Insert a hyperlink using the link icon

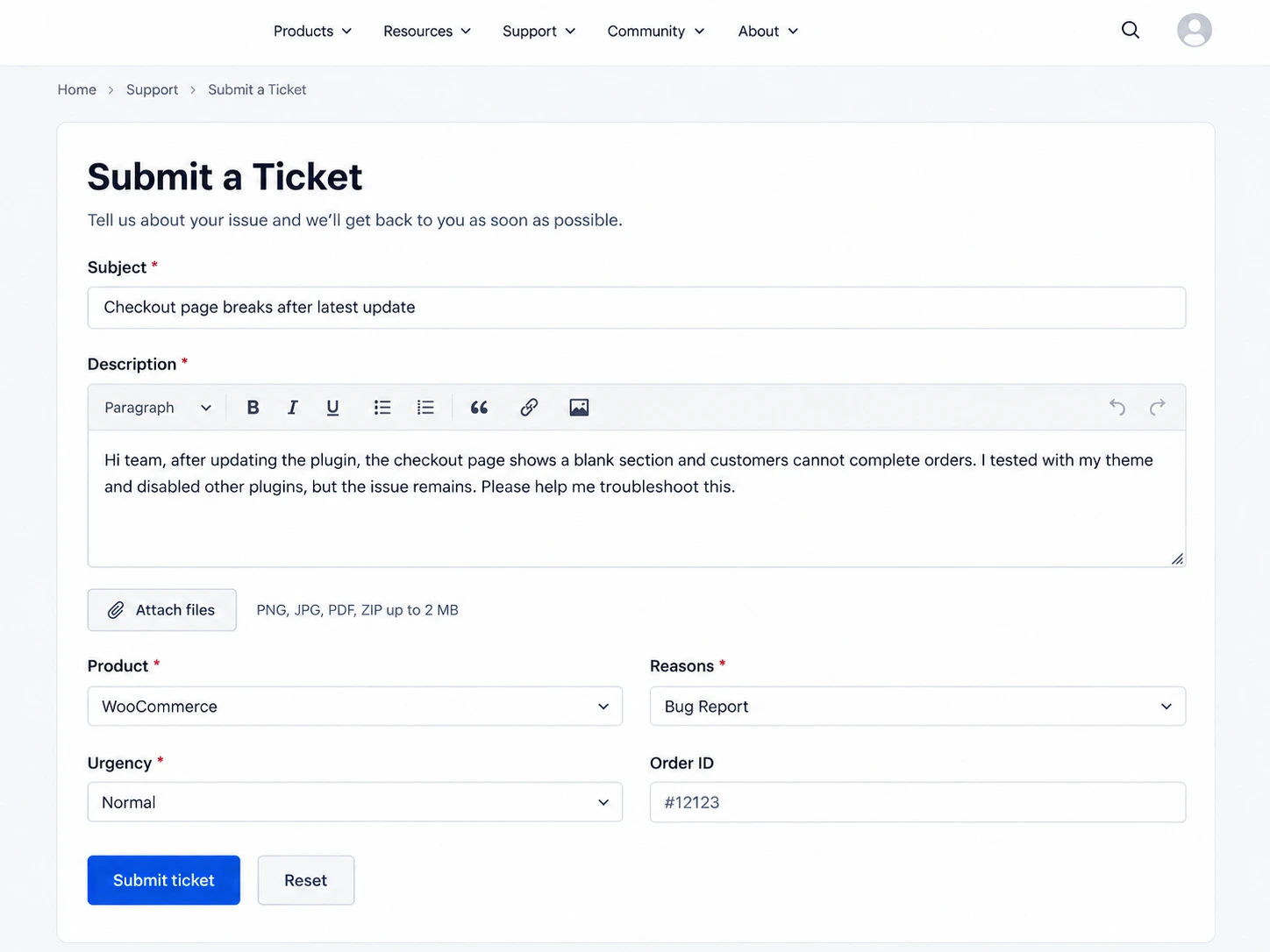(529, 408)
